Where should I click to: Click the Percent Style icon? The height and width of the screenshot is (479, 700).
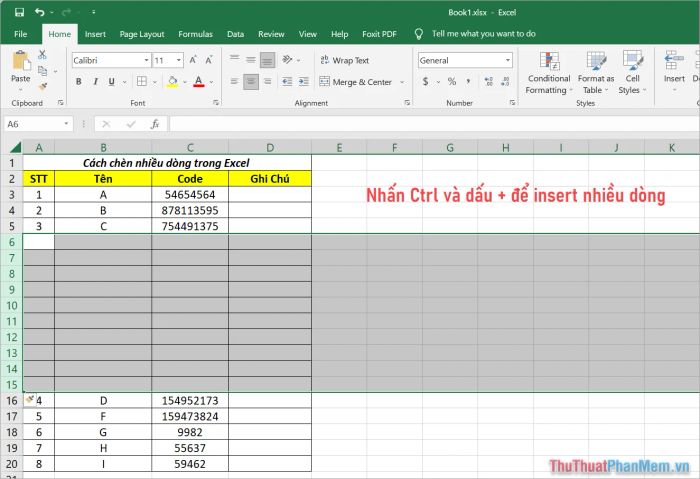click(452, 81)
